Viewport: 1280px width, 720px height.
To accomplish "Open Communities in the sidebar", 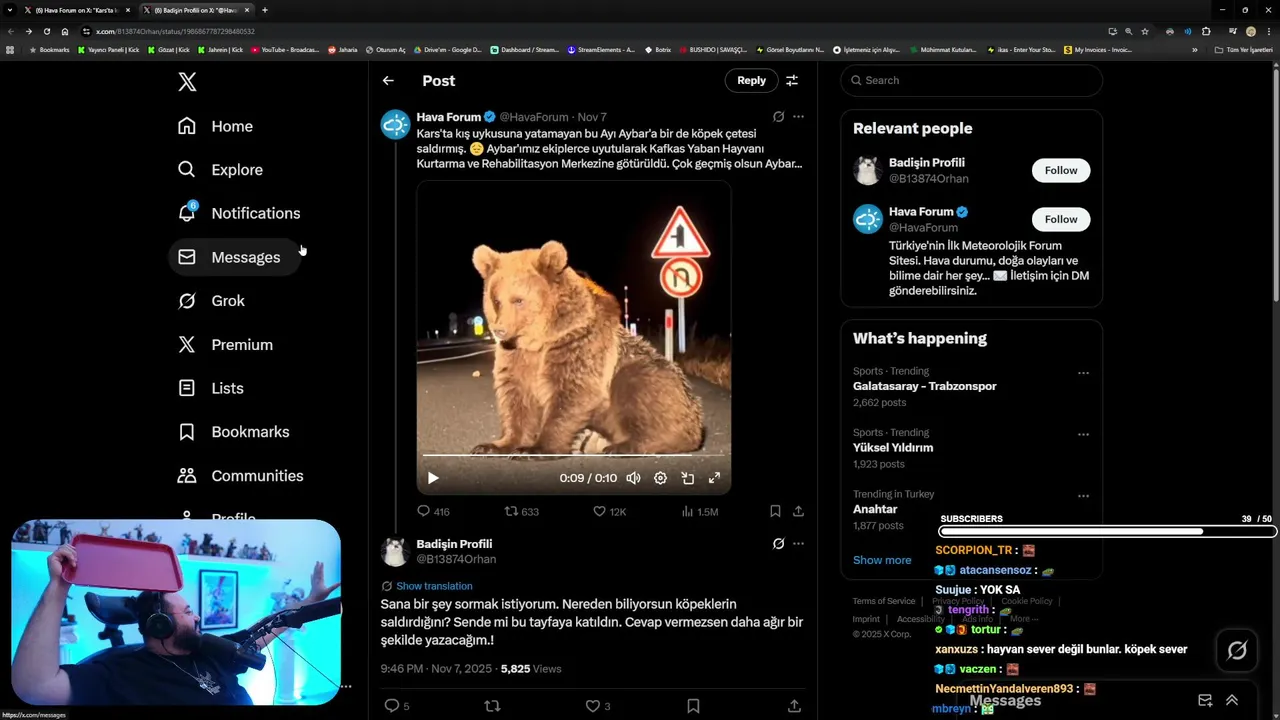I will click(x=240, y=476).
